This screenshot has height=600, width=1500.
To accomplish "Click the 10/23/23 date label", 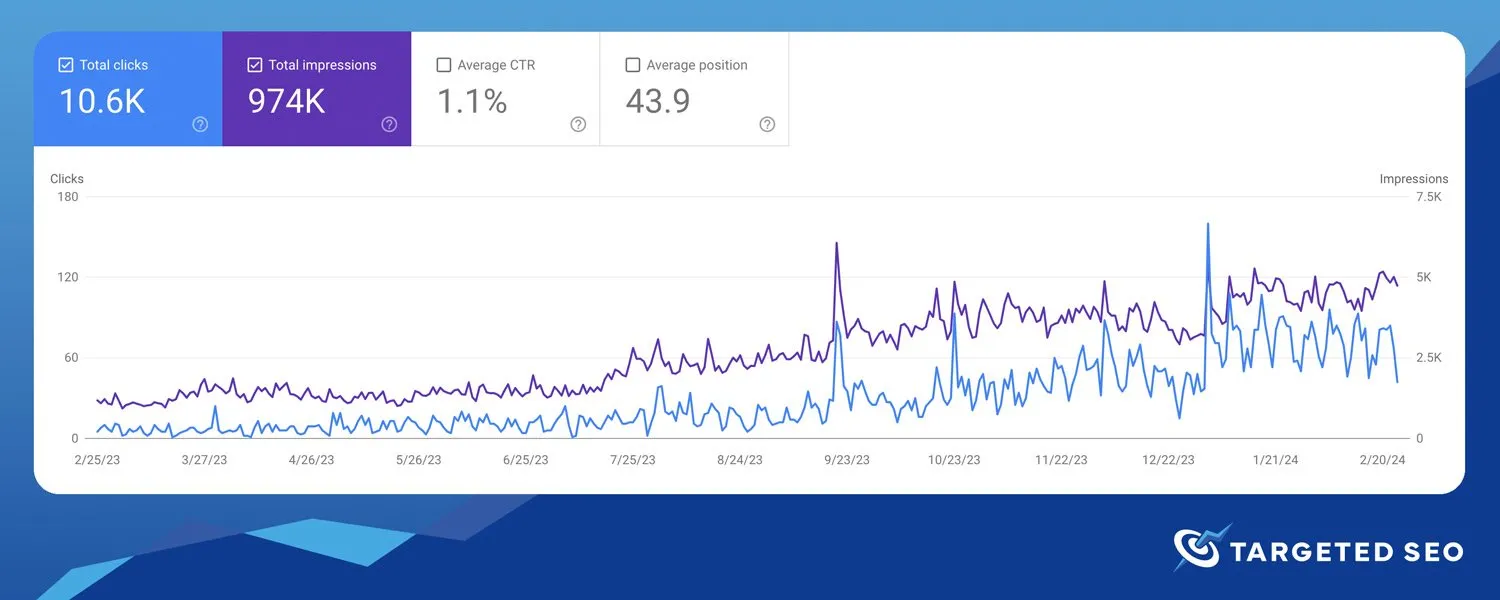I will click(954, 460).
